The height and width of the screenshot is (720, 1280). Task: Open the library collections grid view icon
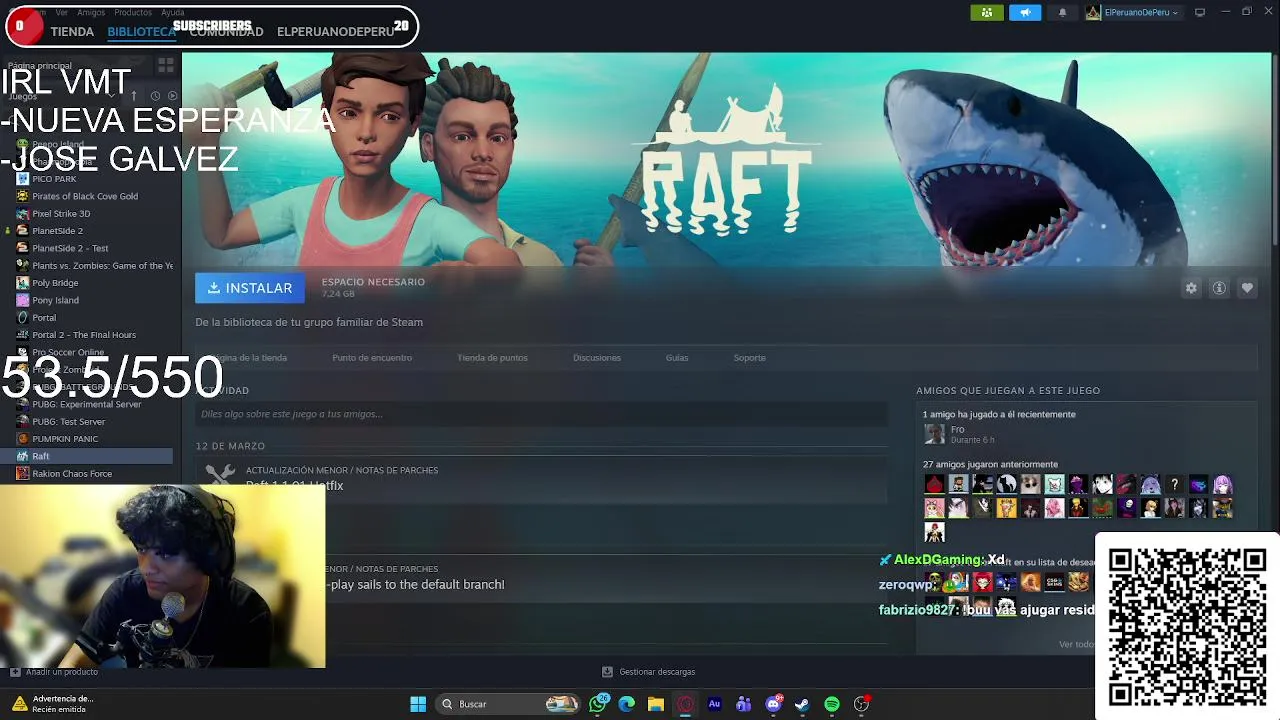tap(166, 65)
